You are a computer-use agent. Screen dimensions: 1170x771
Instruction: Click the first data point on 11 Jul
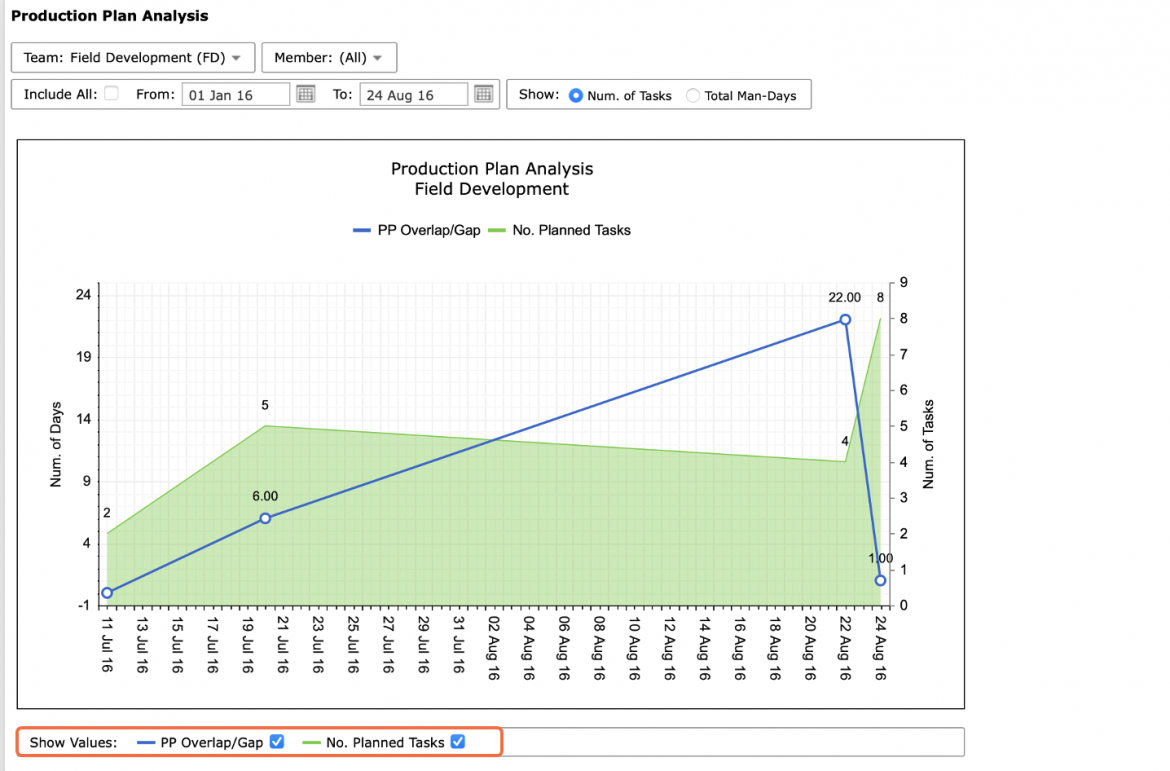pyautogui.click(x=107, y=593)
